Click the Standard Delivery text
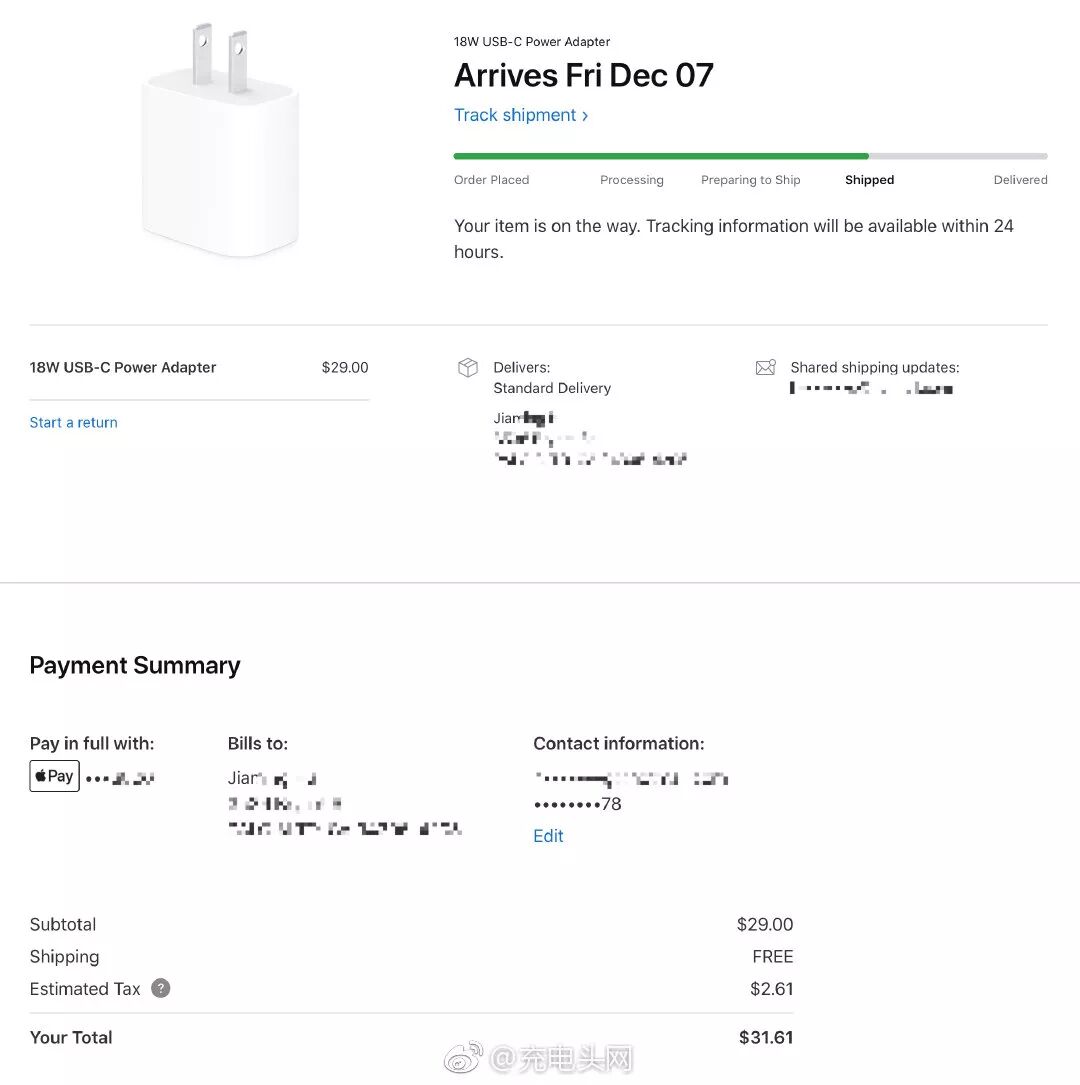The width and height of the screenshot is (1080, 1085). pyautogui.click(x=552, y=388)
